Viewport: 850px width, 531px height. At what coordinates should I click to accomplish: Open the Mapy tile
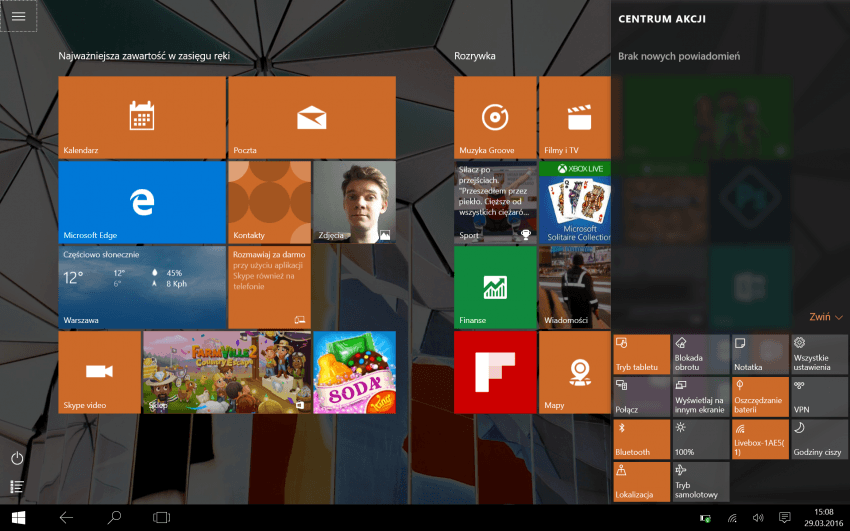575,372
